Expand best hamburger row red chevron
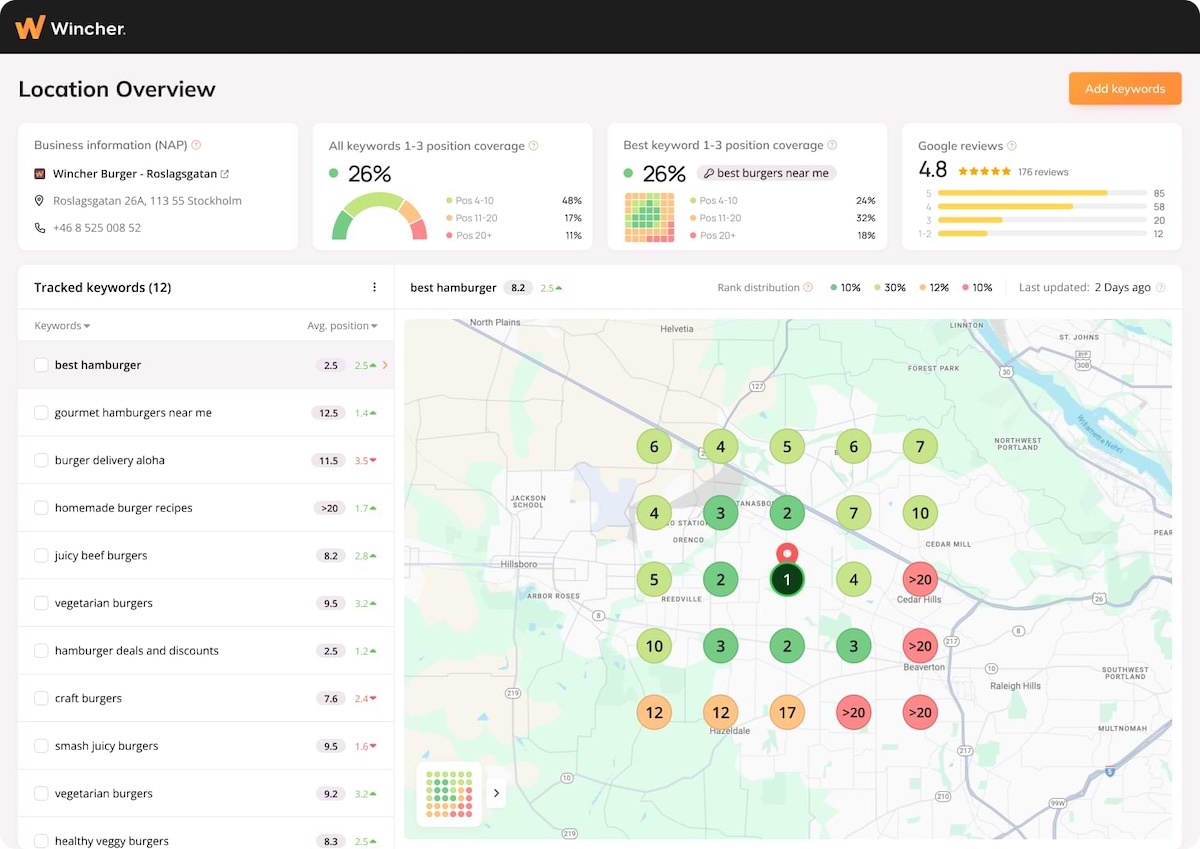The height and width of the screenshot is (849, 1200). [385, 365]
